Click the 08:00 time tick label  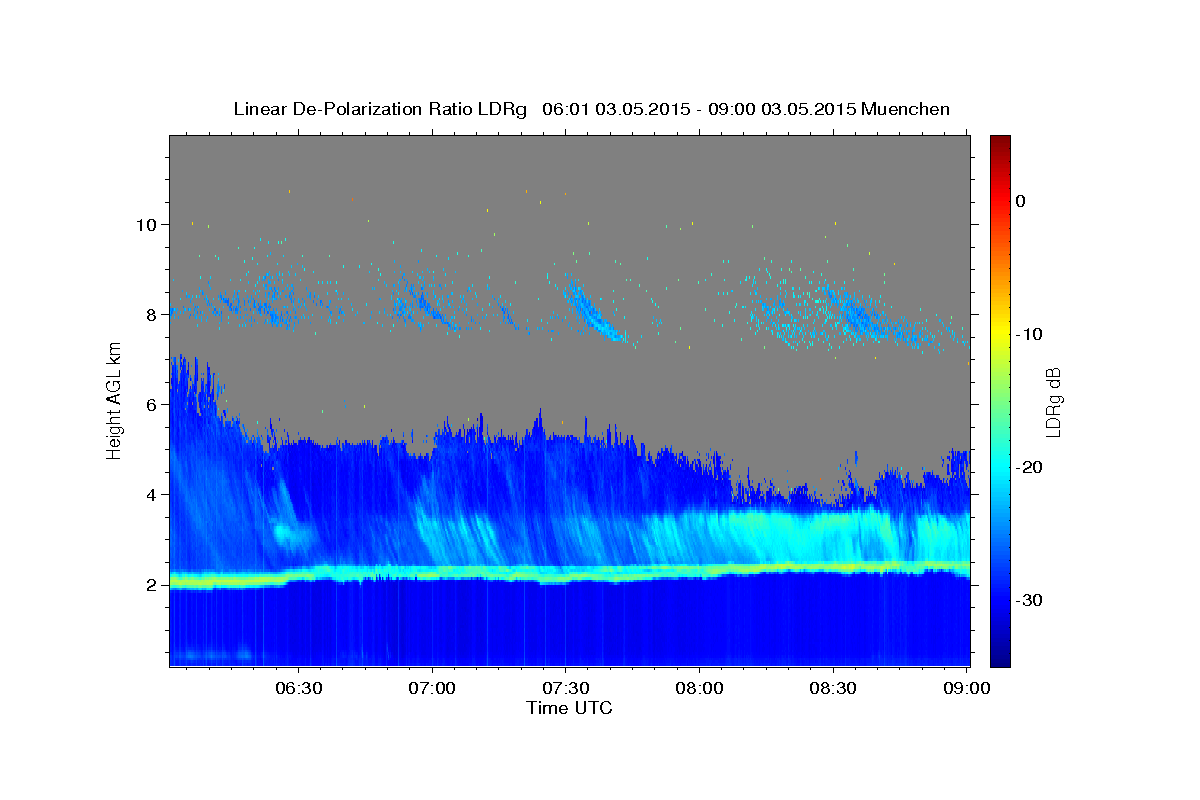point(699,689)
